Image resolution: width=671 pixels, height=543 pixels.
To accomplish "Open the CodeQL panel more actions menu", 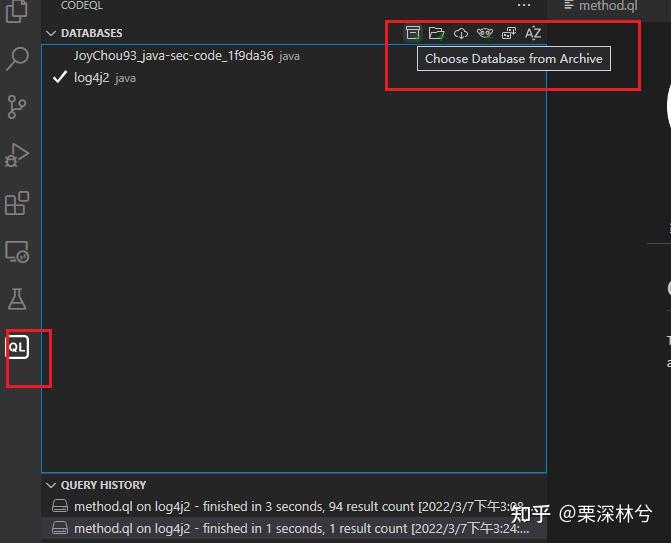I will tap(524, 5).
